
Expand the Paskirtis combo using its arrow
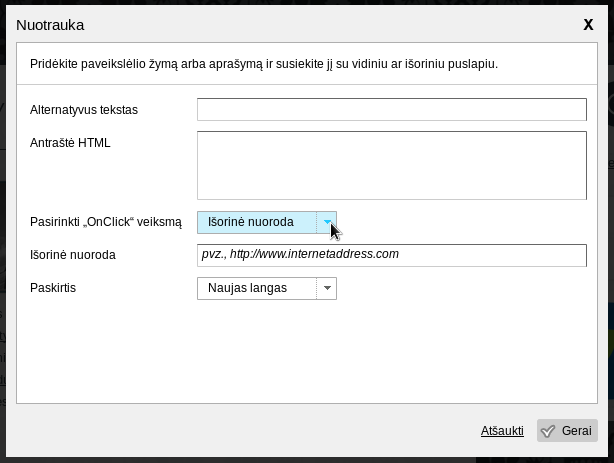coord(327,288)
